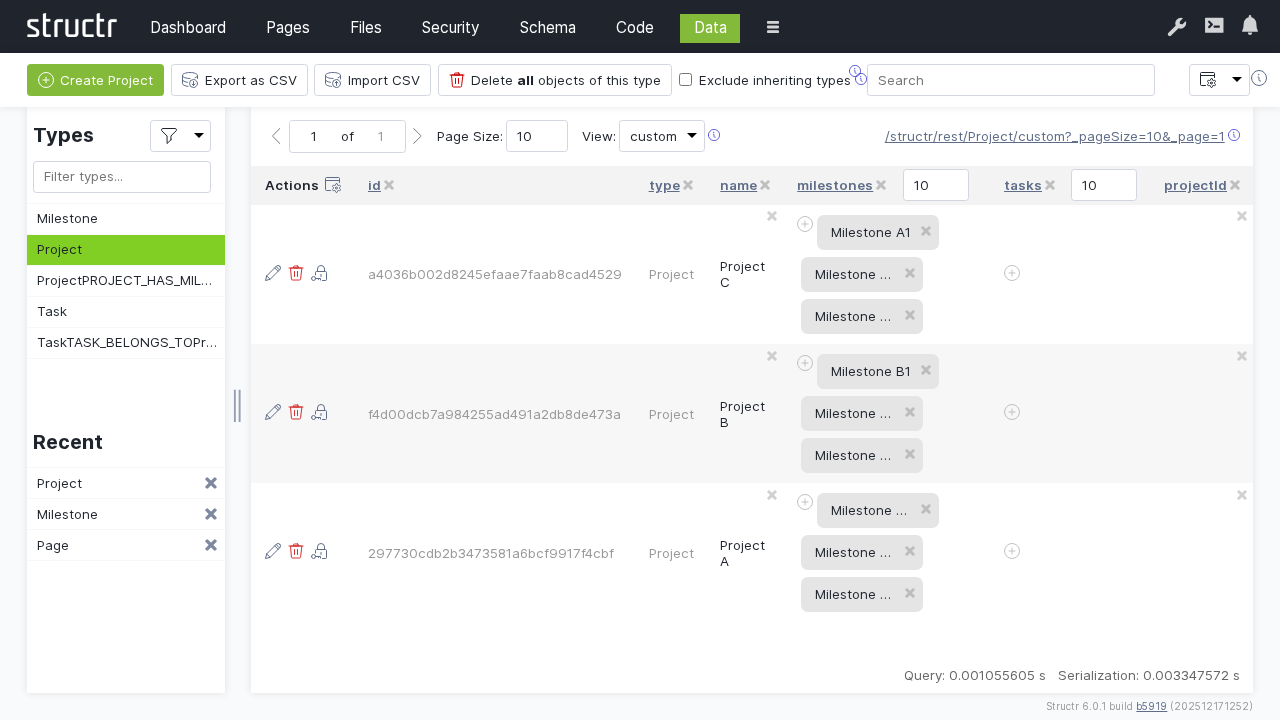Click the Filter types input field

pyautogui.click(x=122, y=177)
